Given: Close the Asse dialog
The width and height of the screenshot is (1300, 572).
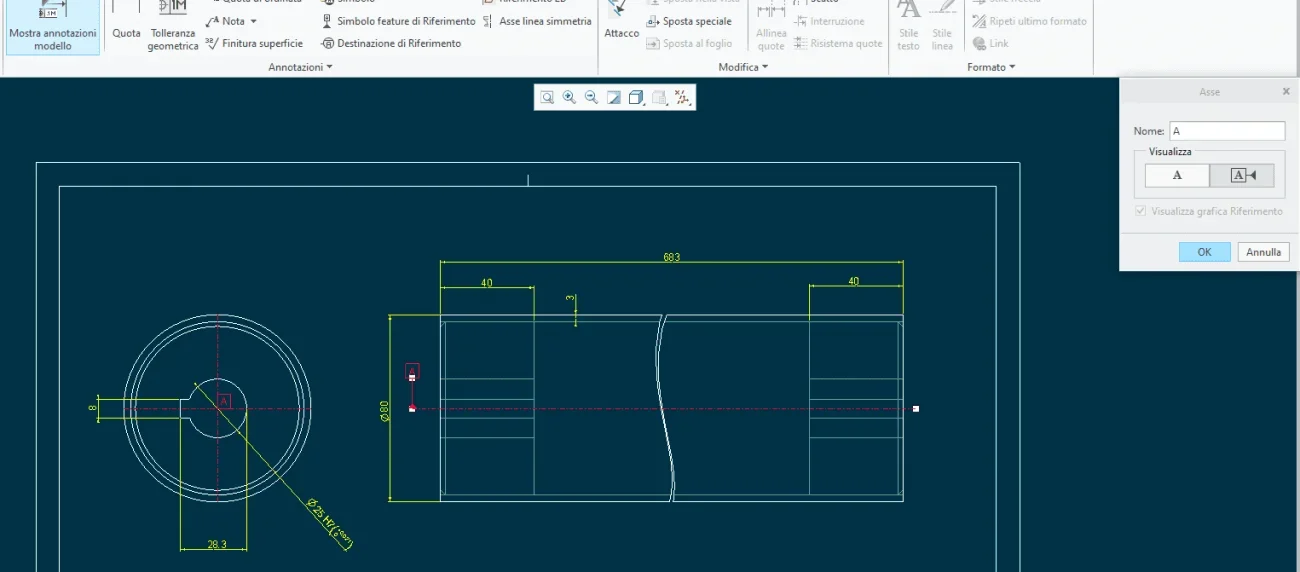Looking at the screenshot, I should 1286,91.
